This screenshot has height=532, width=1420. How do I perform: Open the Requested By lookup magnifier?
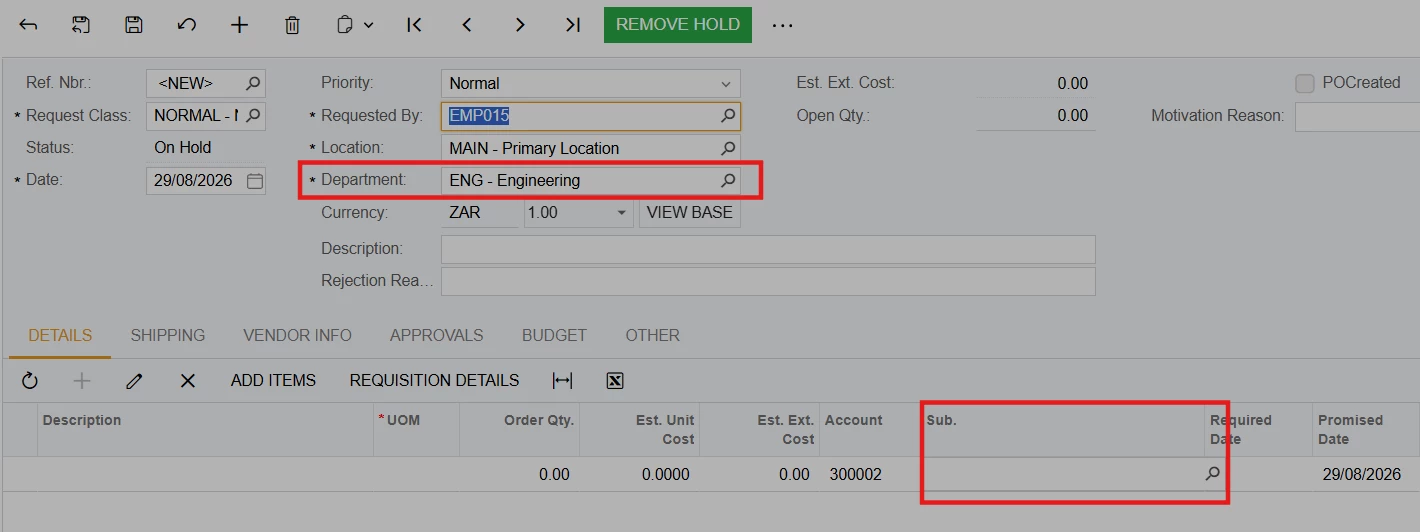[728, 116]
